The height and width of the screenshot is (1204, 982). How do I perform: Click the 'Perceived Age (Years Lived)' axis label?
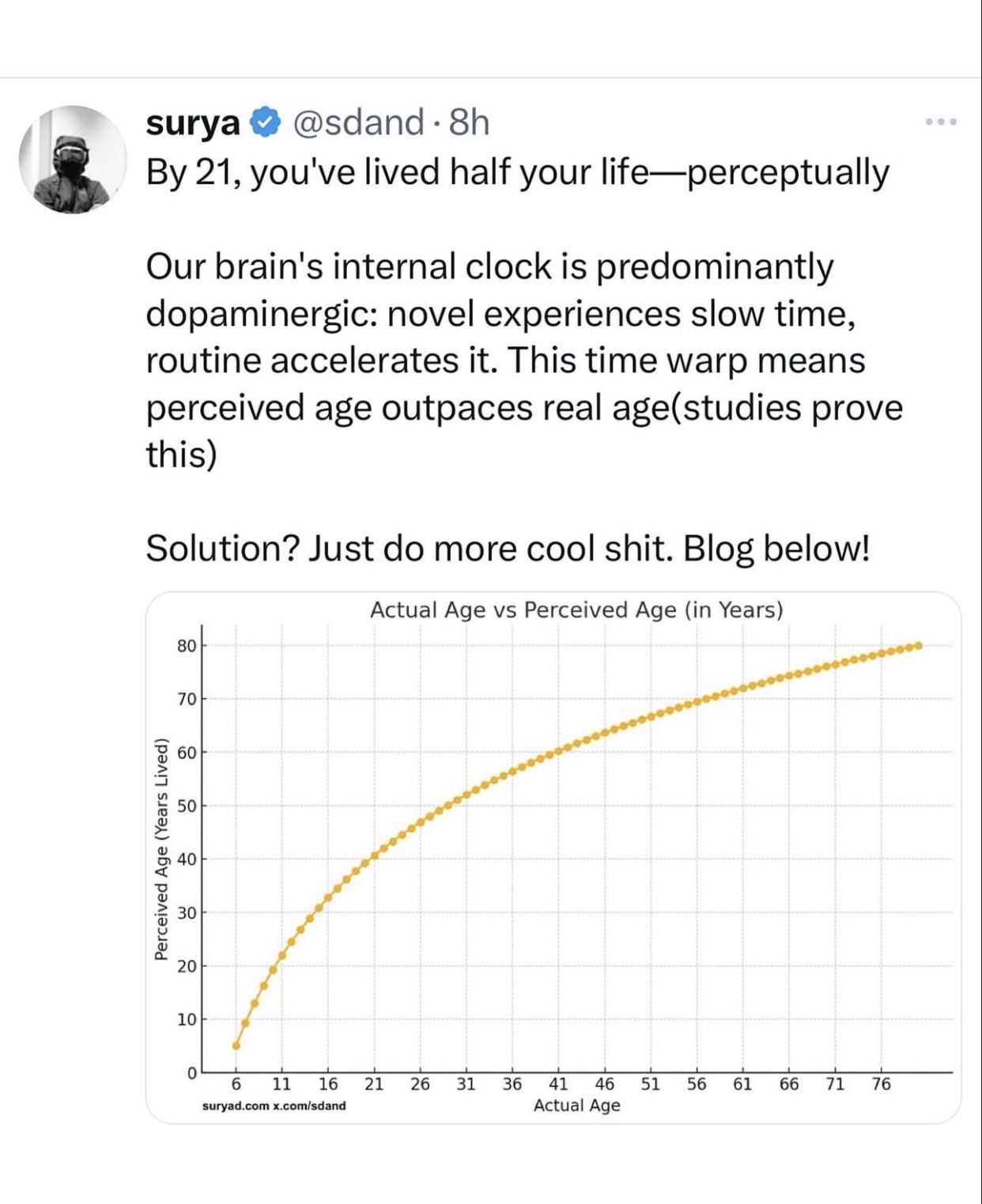(161, 849)
